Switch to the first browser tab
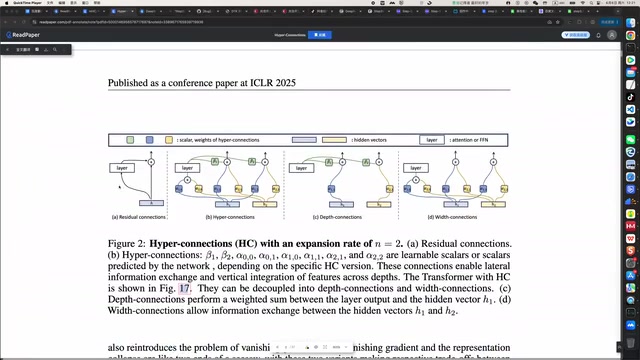 tap(36, 11)
